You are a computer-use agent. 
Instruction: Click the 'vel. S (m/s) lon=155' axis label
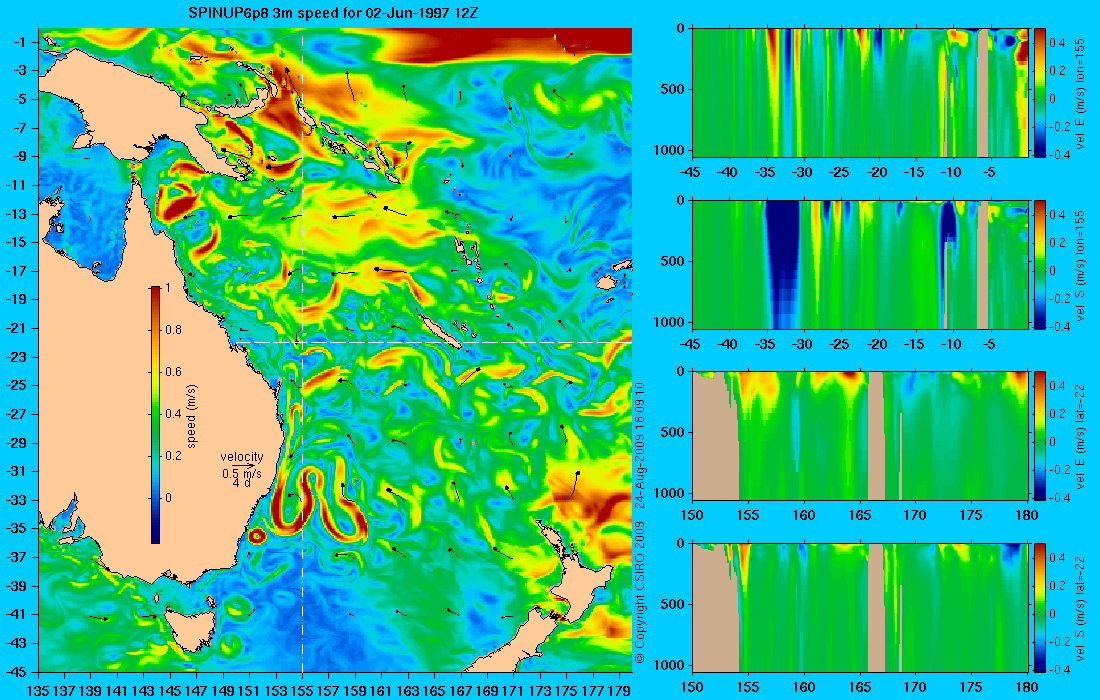1081,265
